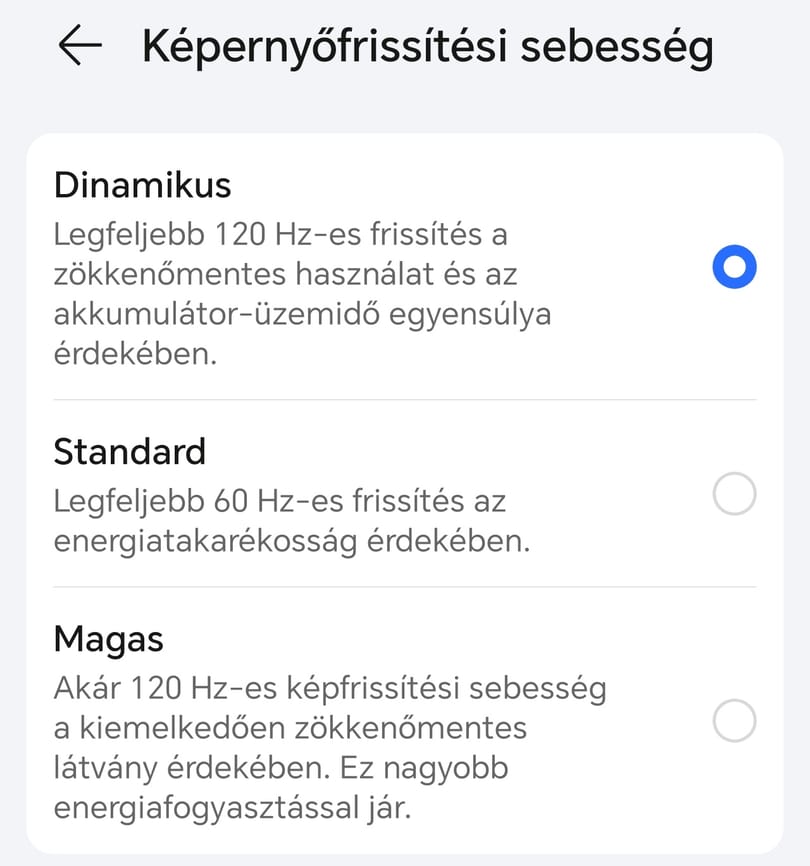Go back using the left arrow icon

click(x=80, y=45)
